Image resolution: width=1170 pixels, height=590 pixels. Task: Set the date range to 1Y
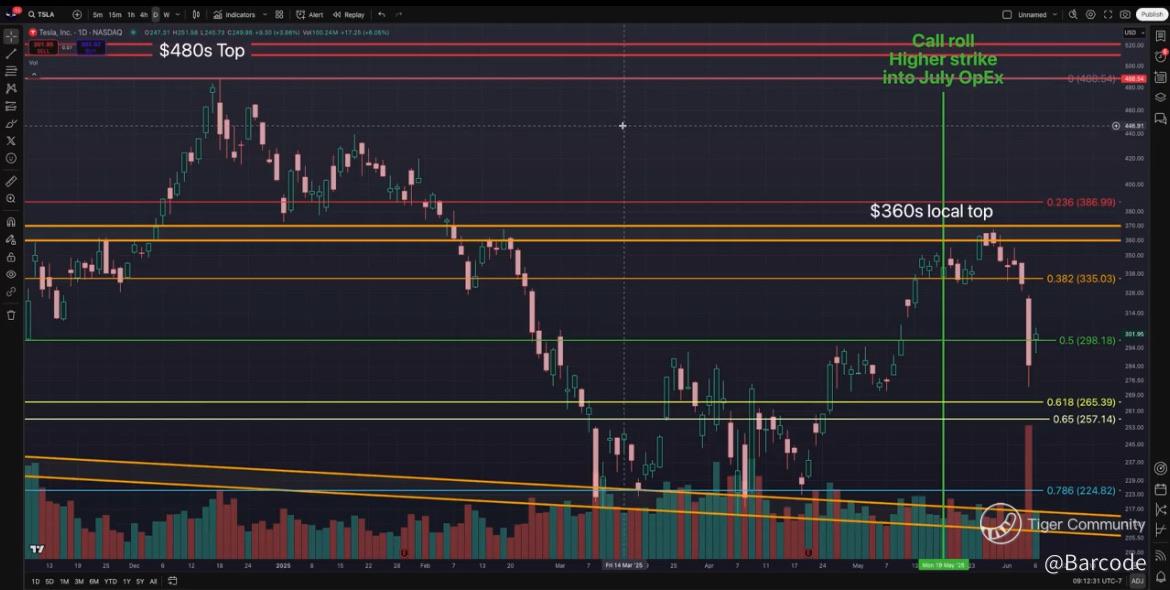[126, 581]
